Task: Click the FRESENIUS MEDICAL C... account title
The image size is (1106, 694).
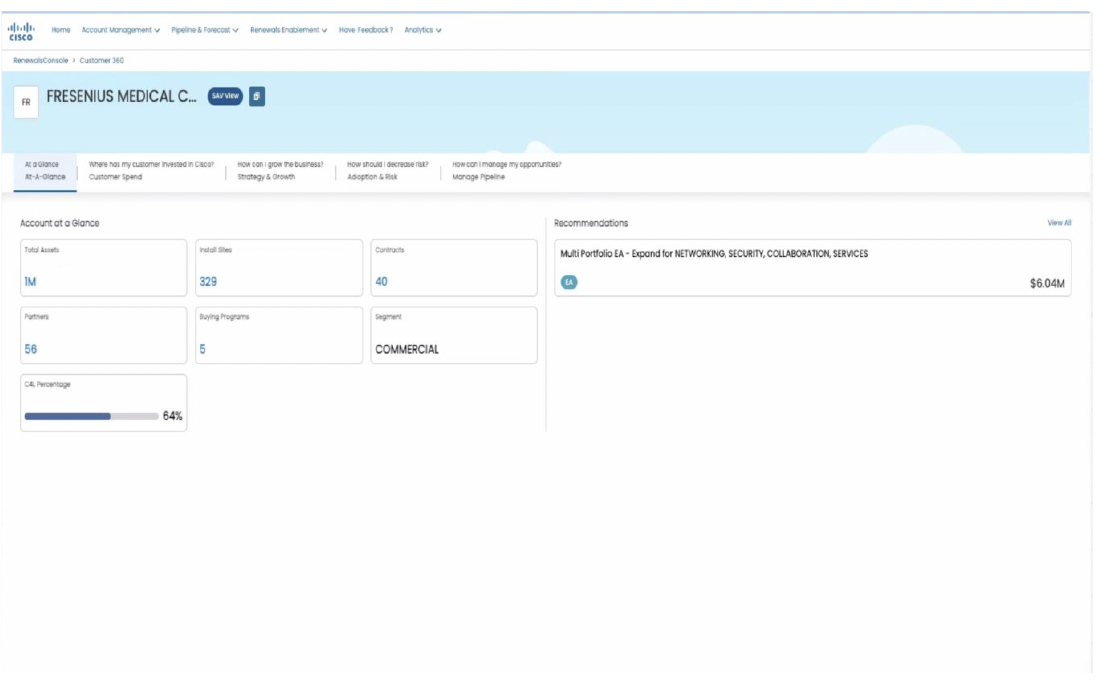Action: [x=121, y=97]
